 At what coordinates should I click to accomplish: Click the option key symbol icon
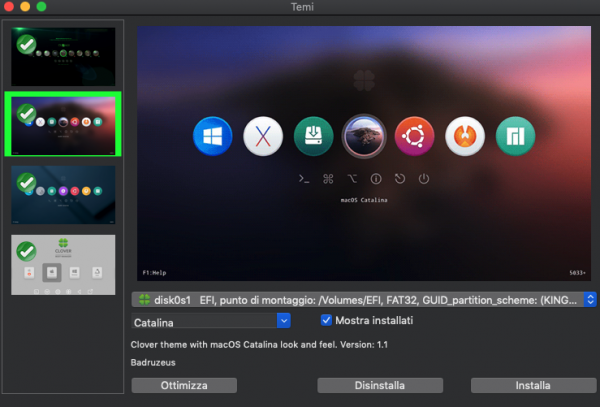pos(352,179)
